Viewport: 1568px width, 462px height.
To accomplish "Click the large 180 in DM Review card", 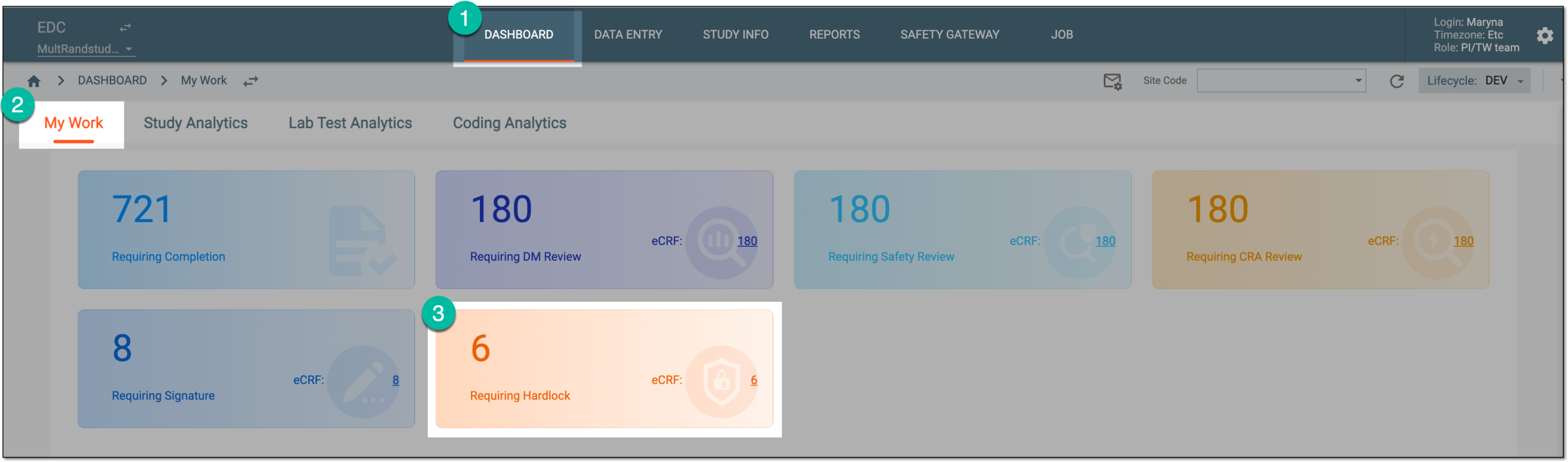I will 501,209.
